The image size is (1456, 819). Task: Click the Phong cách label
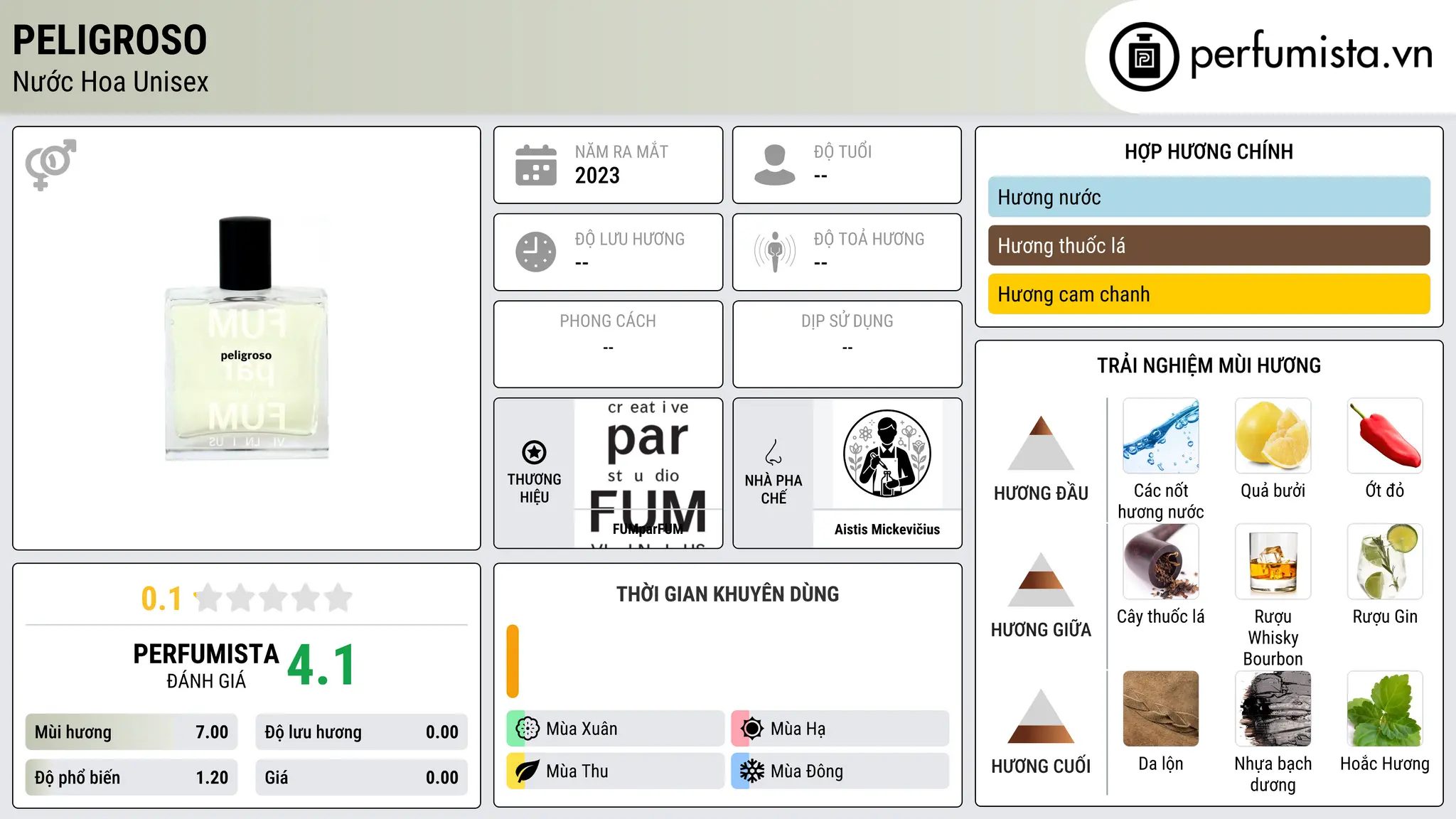click(608, 321)
